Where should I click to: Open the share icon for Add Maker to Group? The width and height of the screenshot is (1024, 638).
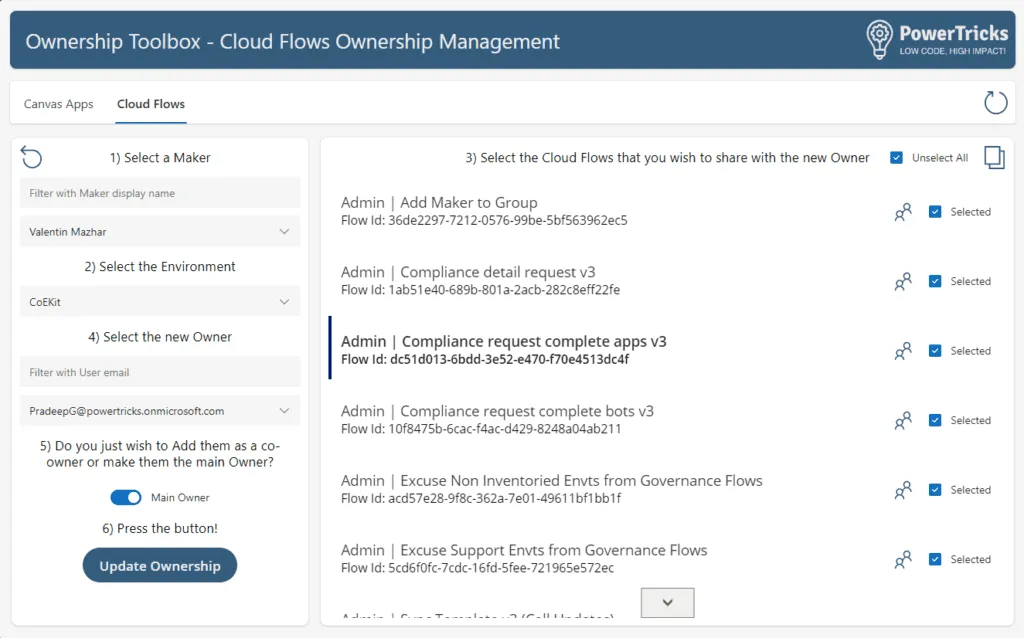tap(903, 212)
